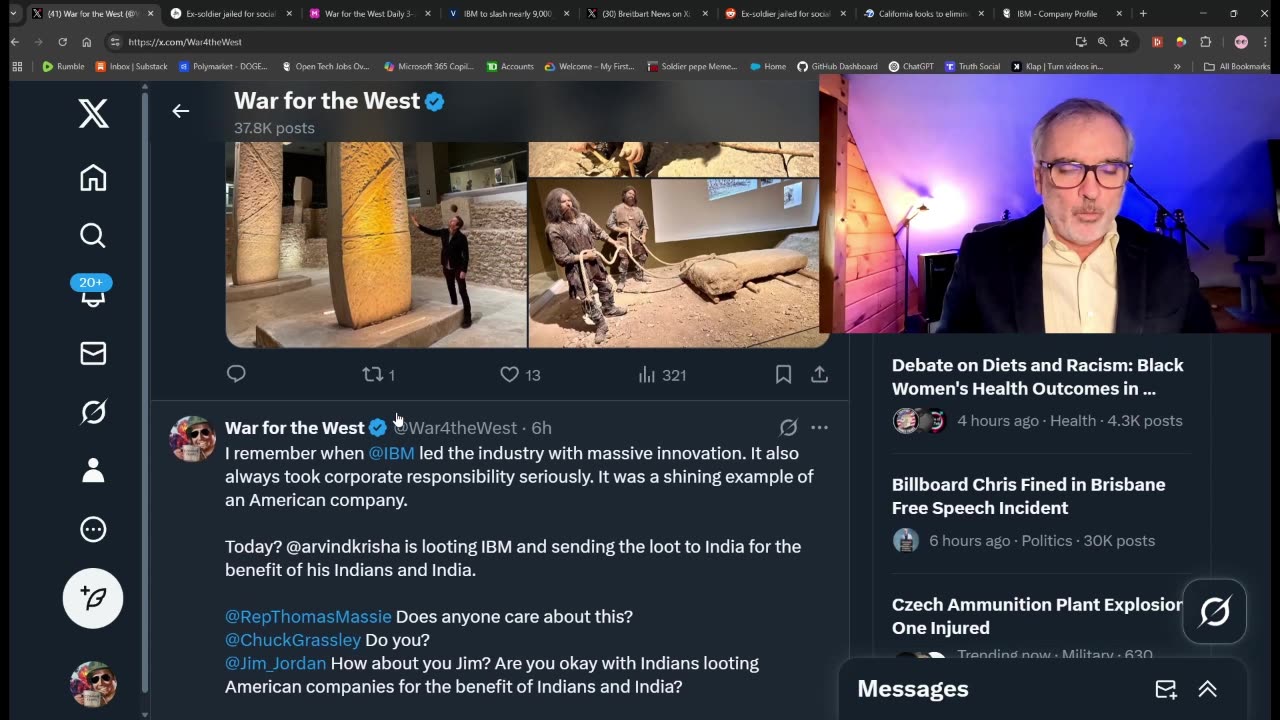
Task: Open the Rumble bookmark
Action: (x=63, y=66)
